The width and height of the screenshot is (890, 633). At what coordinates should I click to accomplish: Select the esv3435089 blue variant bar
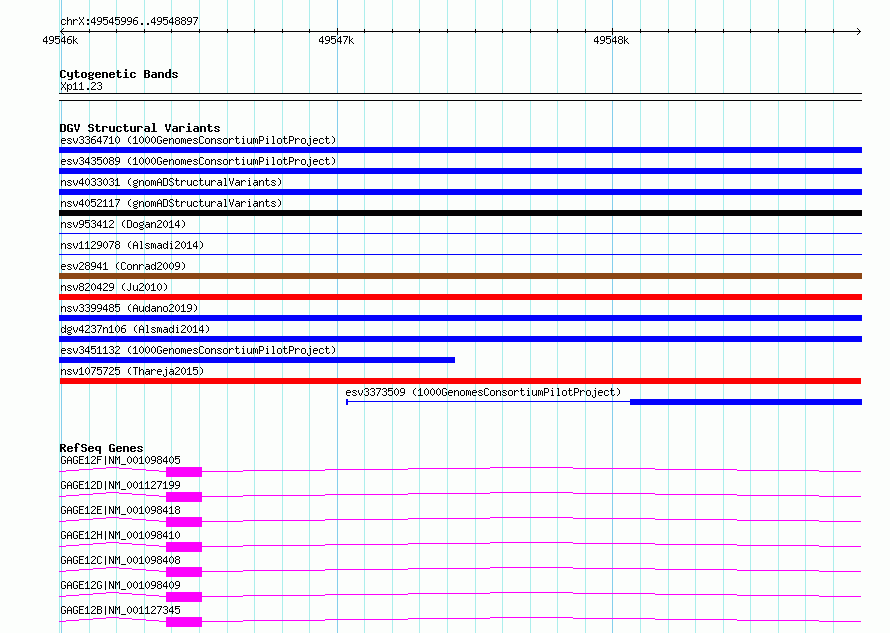(460, 171)
